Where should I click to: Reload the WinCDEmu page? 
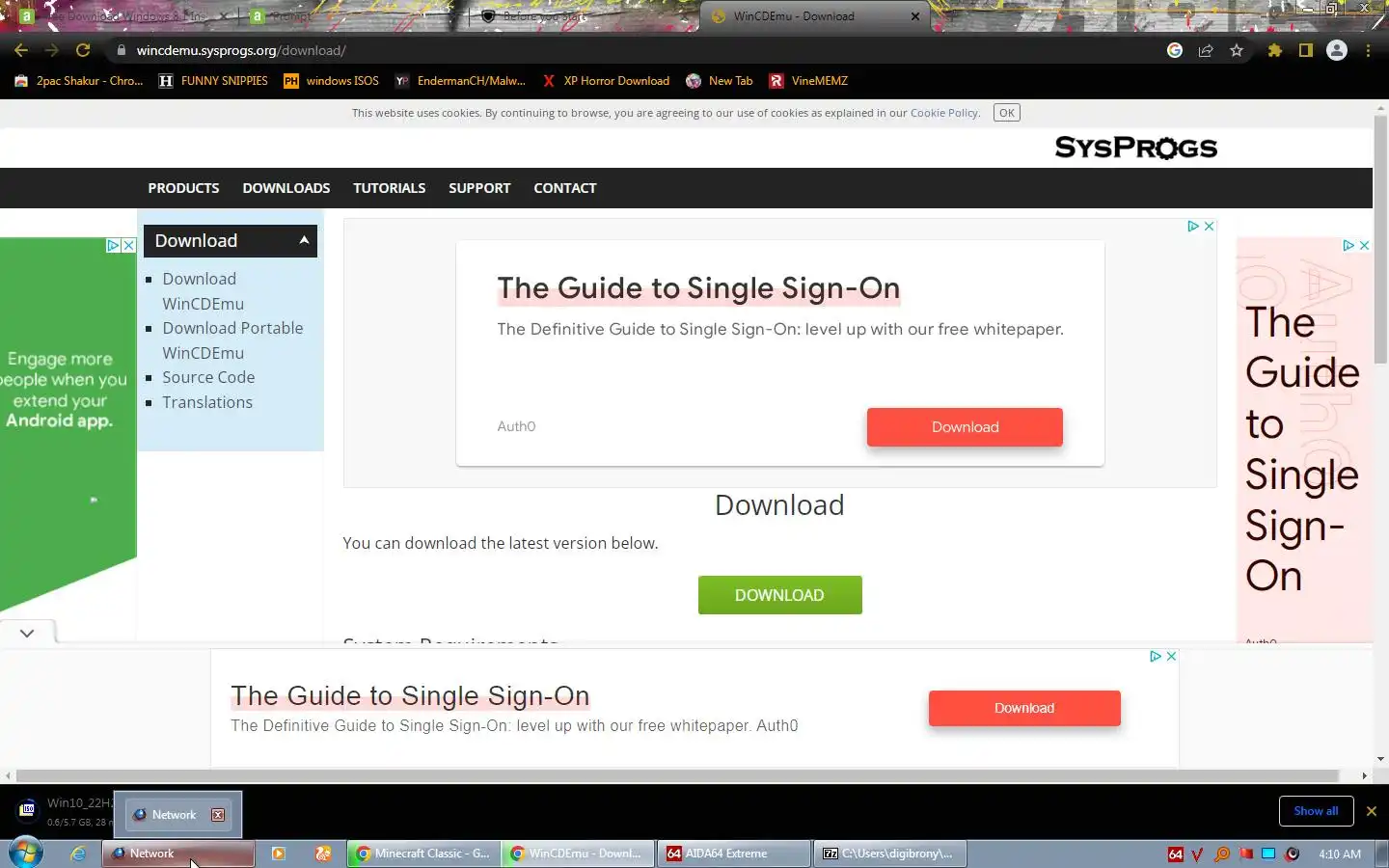[83, 50]
